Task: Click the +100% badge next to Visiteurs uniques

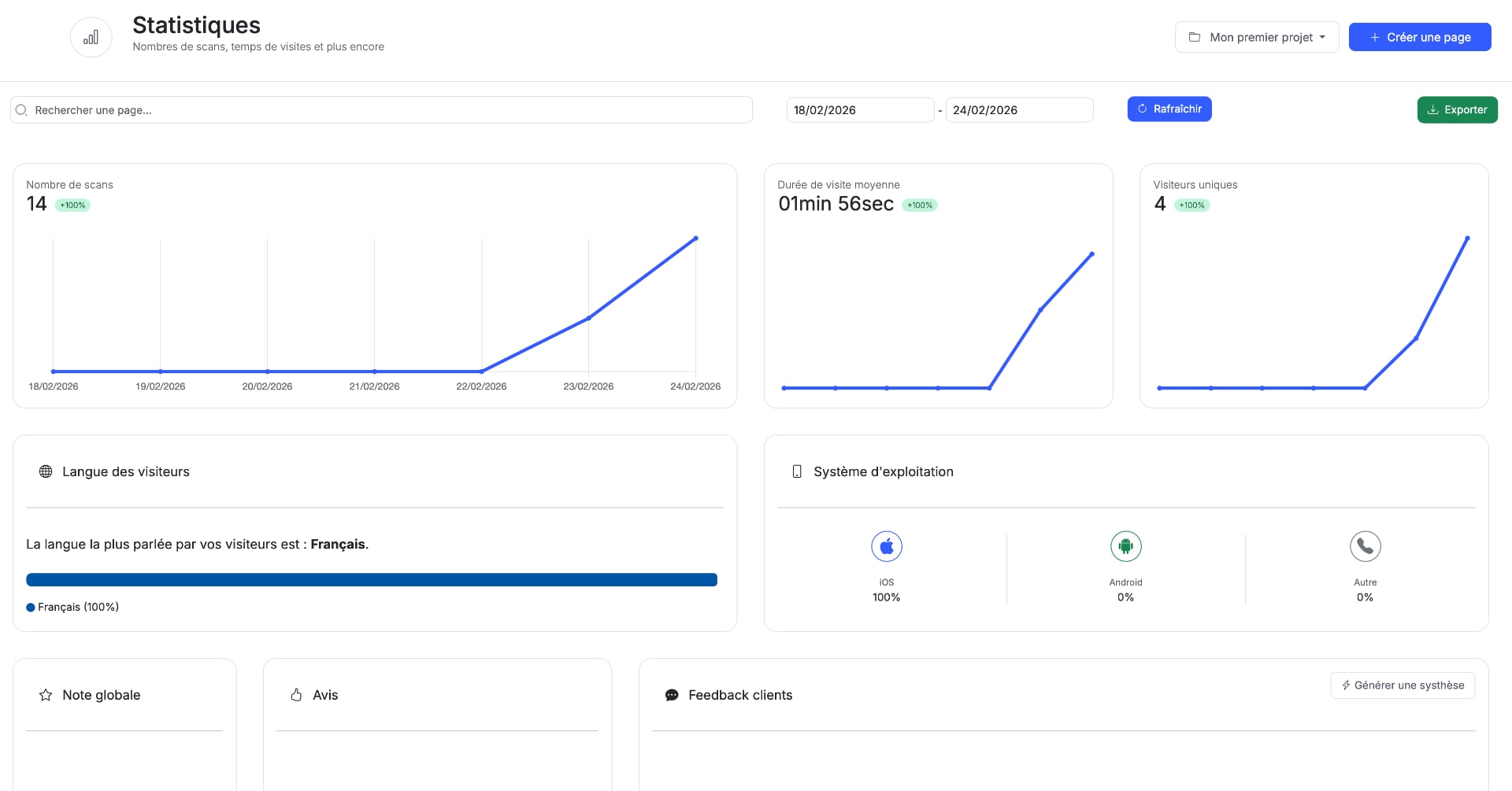Action: [x=1191, y=205]
